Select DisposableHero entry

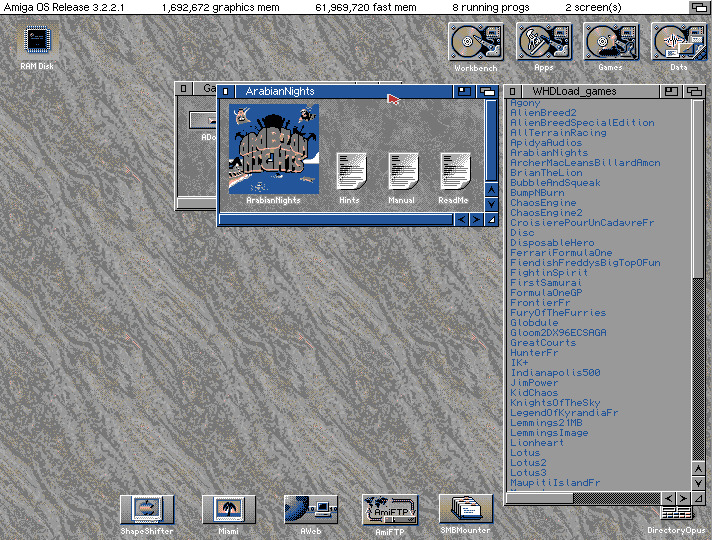point(552,243)
